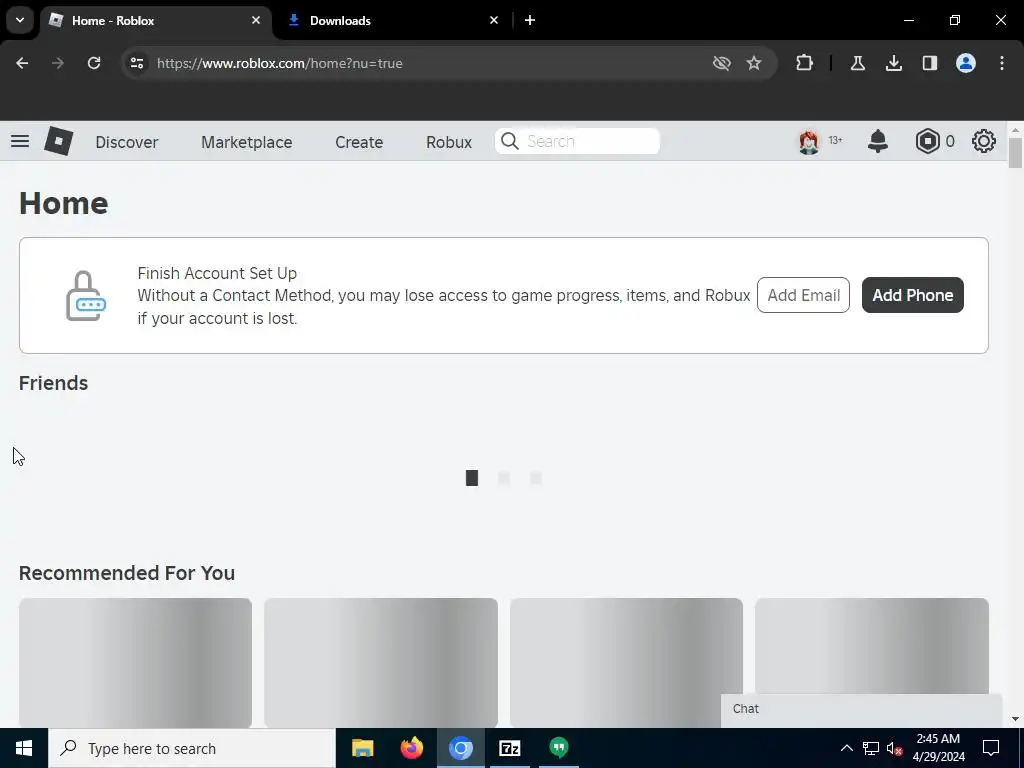Image resolution: width=1024 pixels, height=768 pixels.
Task: Open the Extensions puzzle icon
Action: (x=805, y=63)
